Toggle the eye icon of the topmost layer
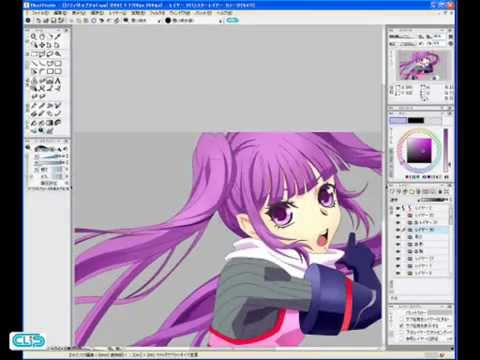 pos(398,208)
